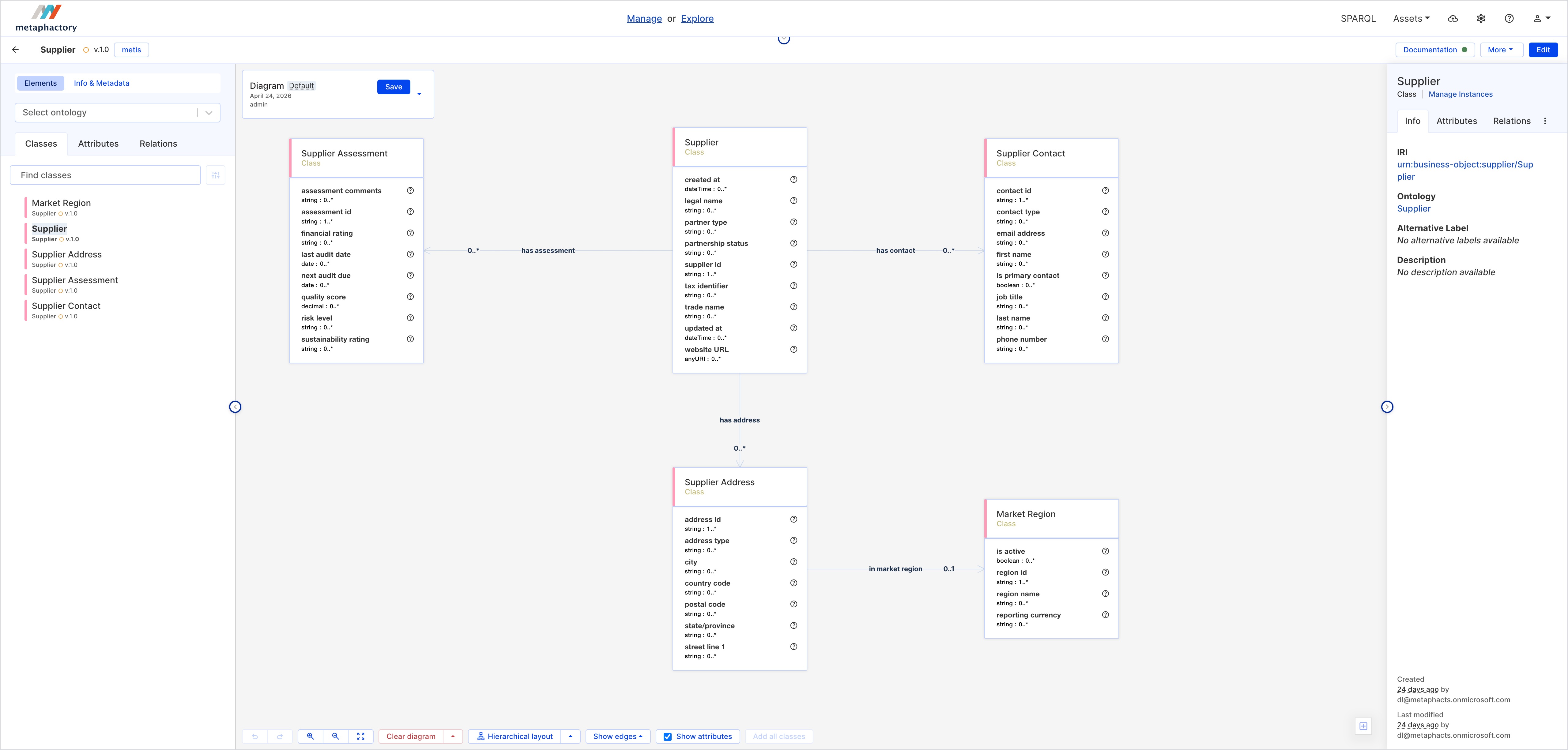The image size is (1568, 750).
Task: Click the metaphactory logo
Action: coord(46,18)
